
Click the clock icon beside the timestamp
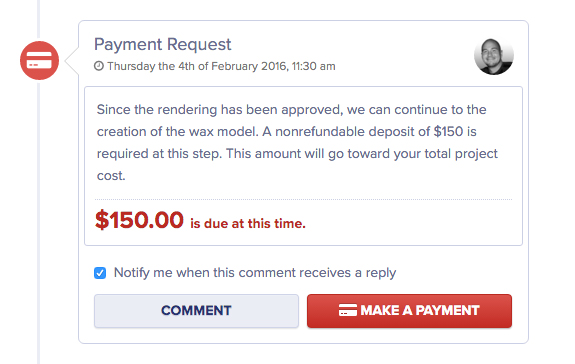point(99,66)
